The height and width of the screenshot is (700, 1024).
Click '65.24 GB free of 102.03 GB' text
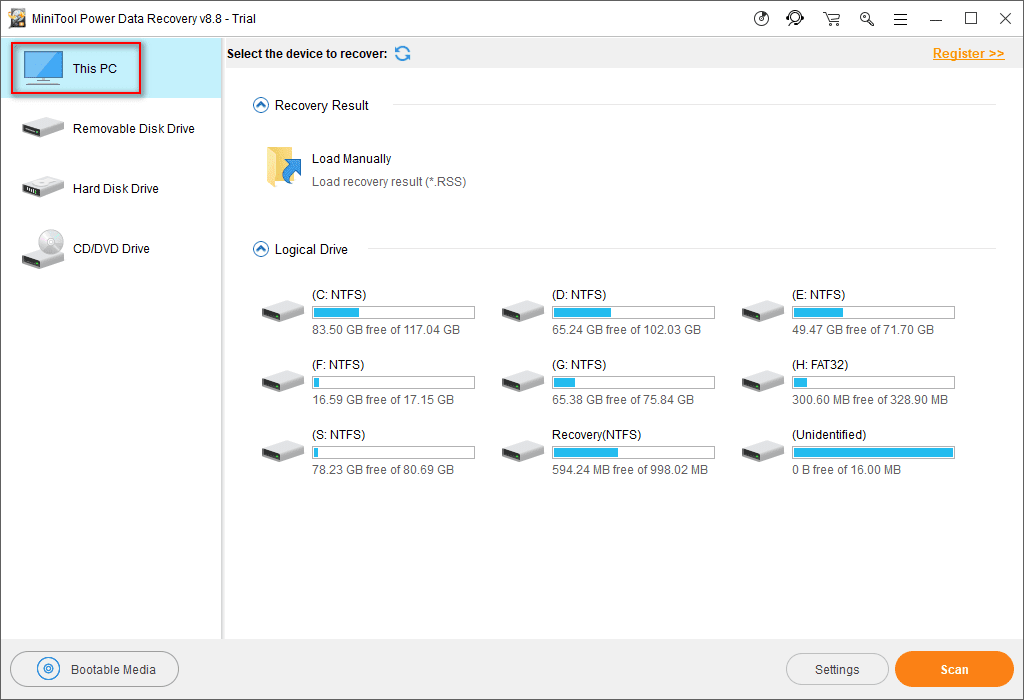tap(626, 330)
